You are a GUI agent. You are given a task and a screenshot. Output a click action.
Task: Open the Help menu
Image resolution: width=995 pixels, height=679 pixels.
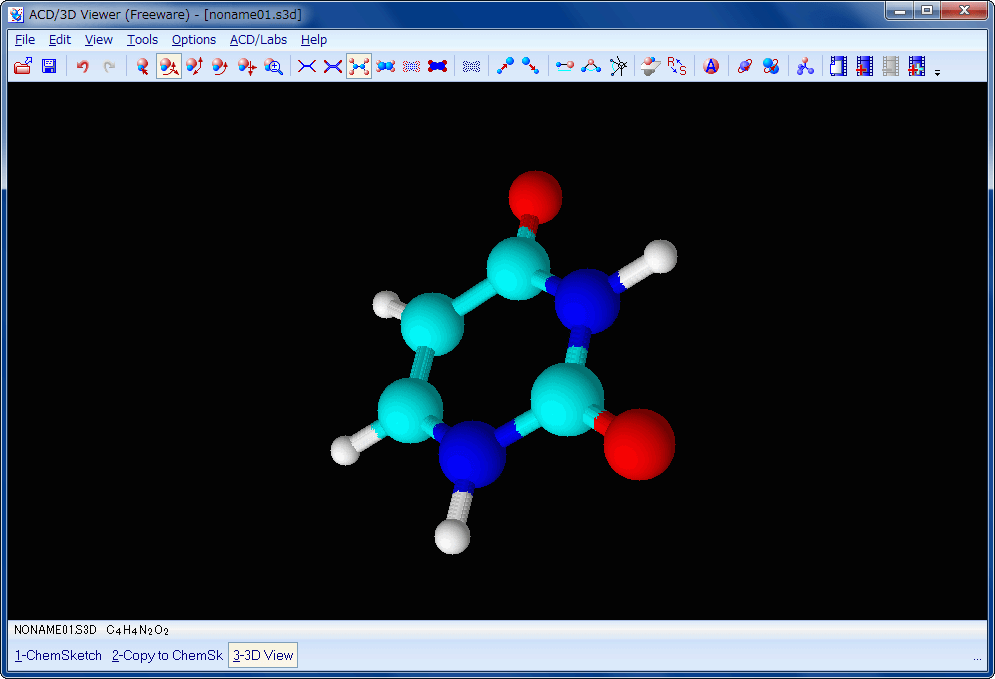[313, 39]
